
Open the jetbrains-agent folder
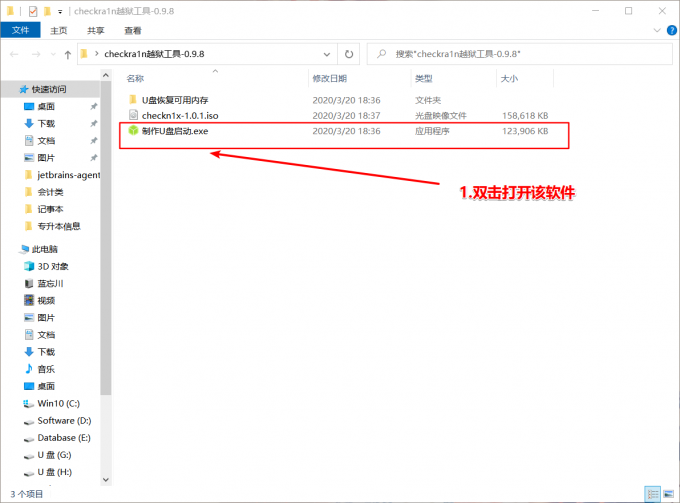68,175
